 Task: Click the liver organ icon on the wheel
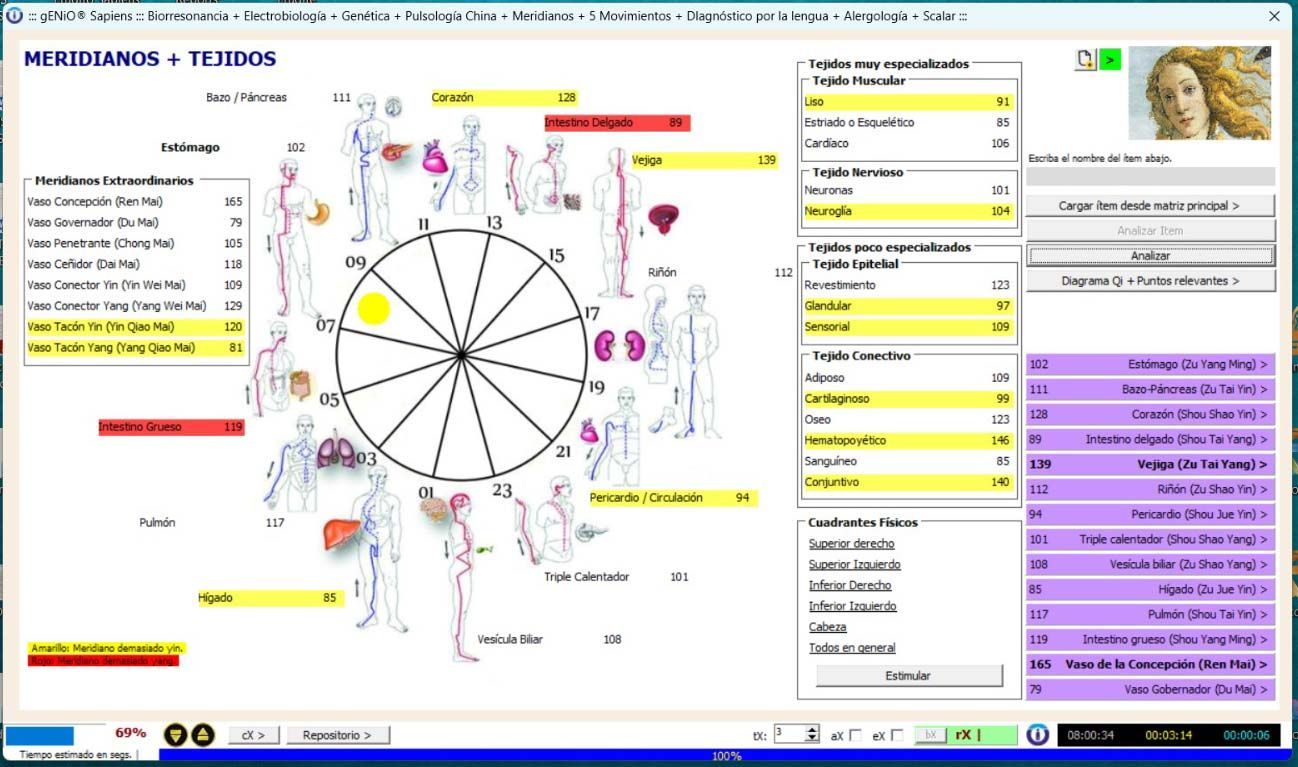point(341,533)
